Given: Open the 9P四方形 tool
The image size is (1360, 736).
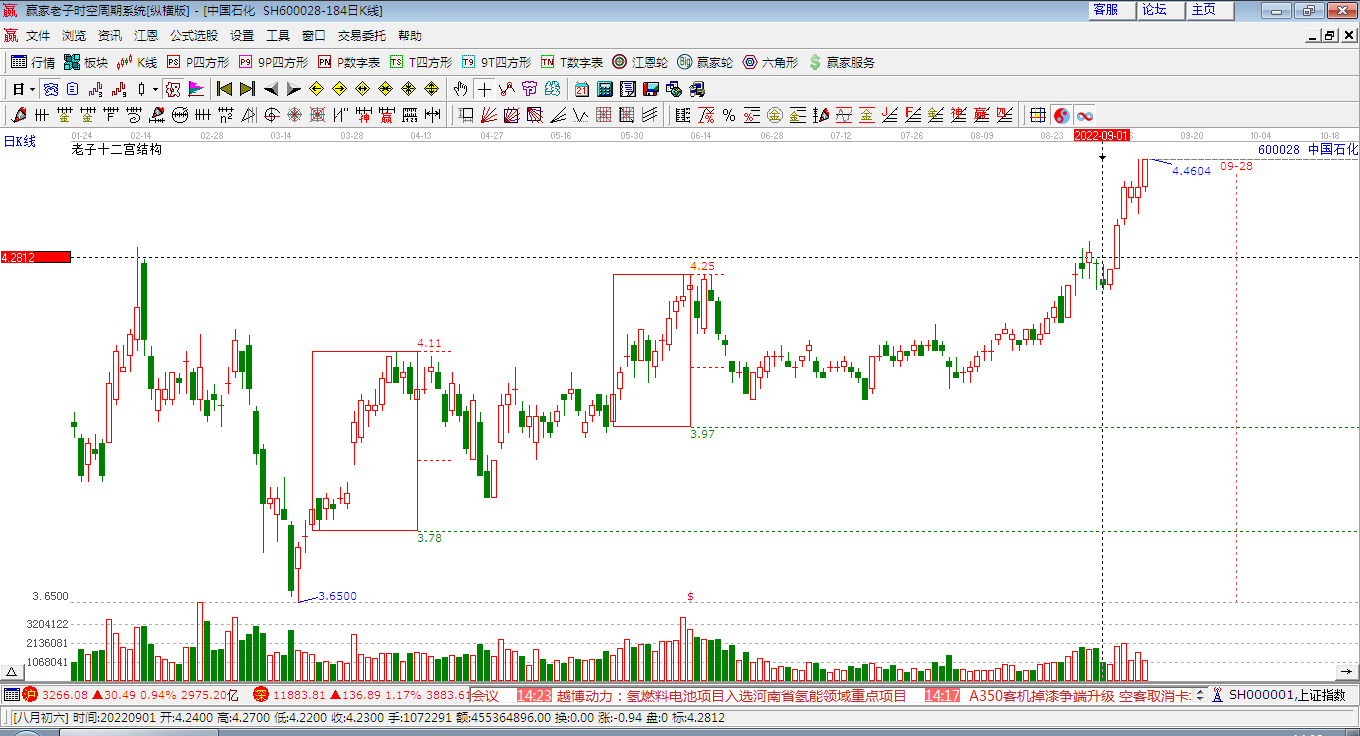Looking at the screenshot, I should click(x=273, y=62).
